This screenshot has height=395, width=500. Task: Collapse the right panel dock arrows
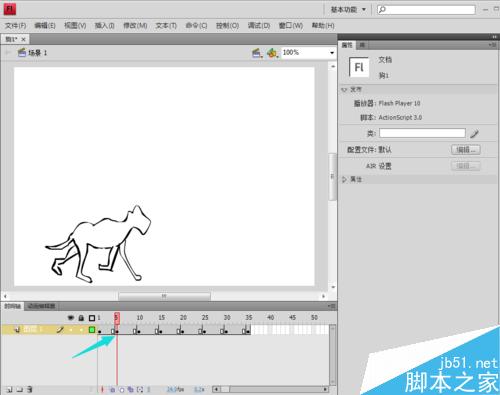click(494, 36)
